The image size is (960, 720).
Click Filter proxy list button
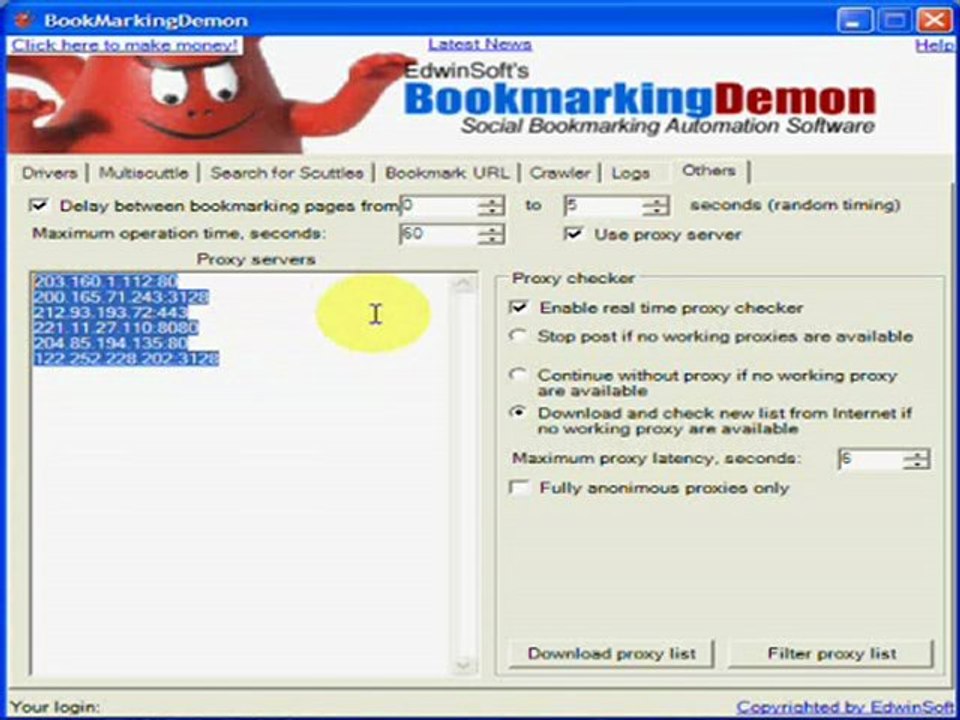(831, 653)
